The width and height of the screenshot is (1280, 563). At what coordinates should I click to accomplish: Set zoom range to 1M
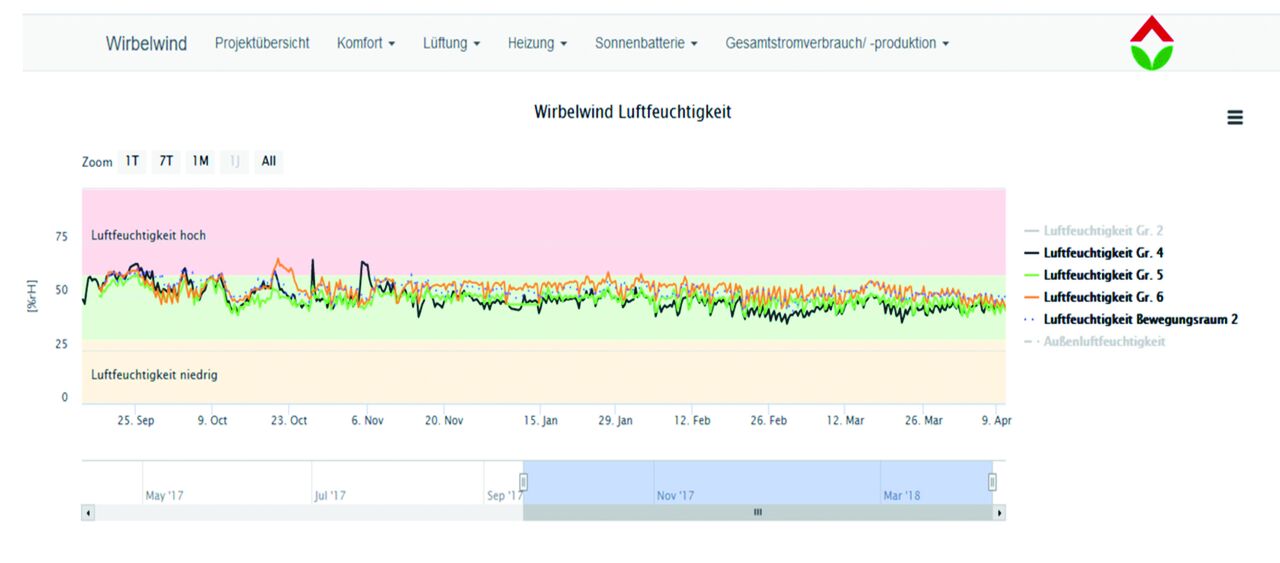(x=201, y=161)
